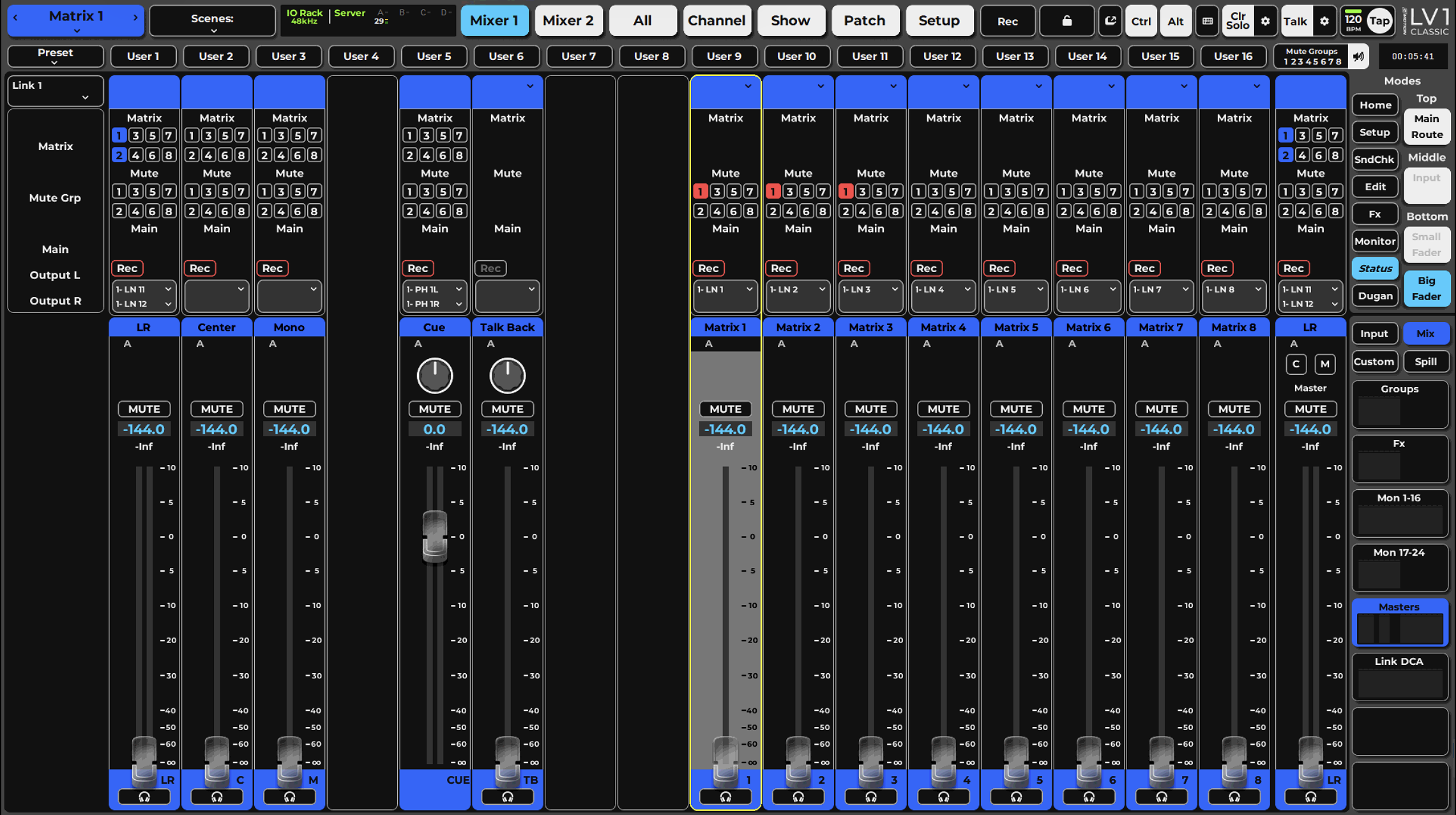The width and height of the screenshot is (1456, 815).
Task: Click the SndChk mode button
Action: pos(1376,160)
